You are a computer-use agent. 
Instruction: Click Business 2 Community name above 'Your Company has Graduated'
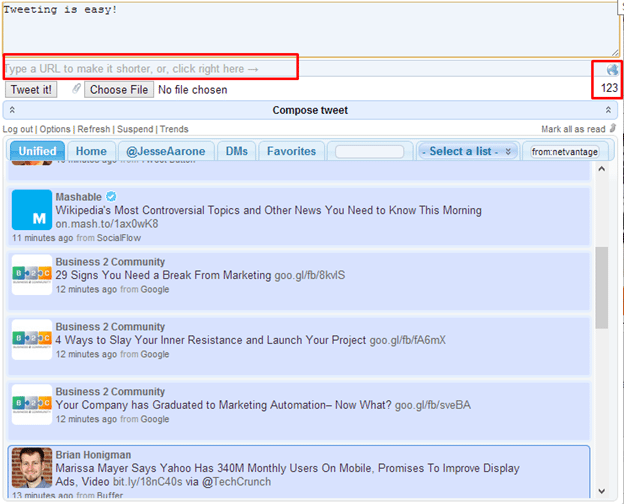(110, 391)
